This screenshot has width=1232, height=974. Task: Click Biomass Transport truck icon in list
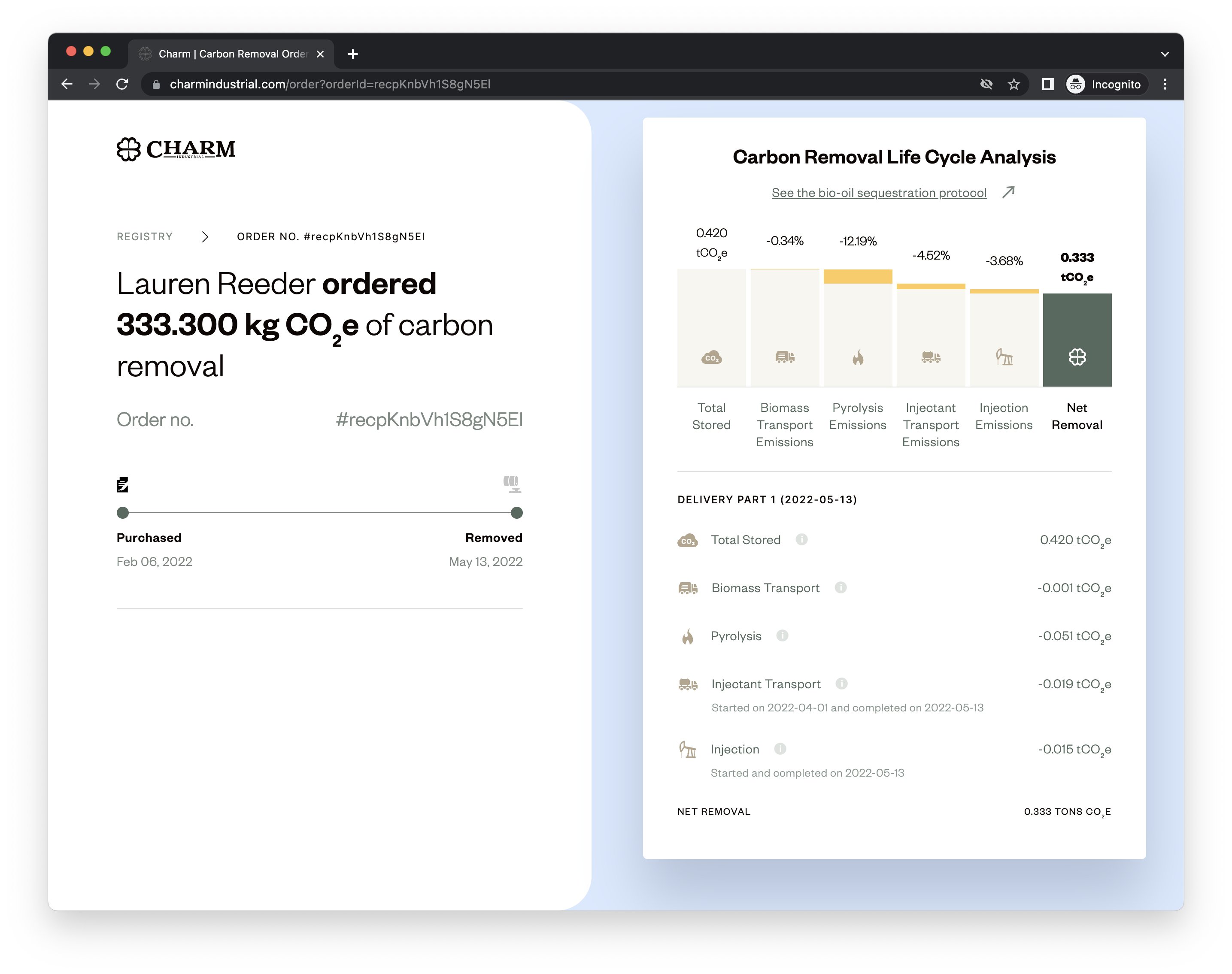pos(687,588)
